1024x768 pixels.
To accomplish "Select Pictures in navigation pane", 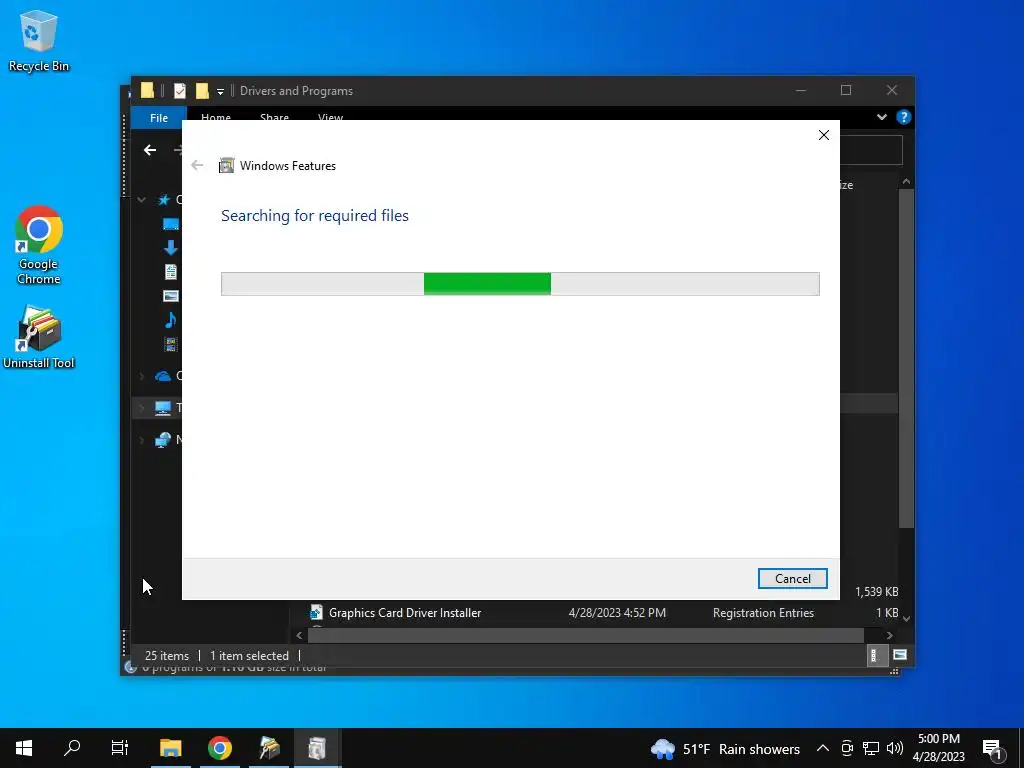I will pyautogui.click(x=171, y=296).
